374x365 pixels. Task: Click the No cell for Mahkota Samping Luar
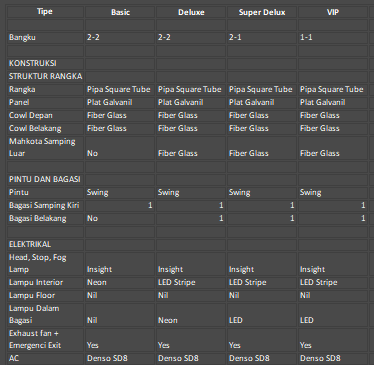click(120, 147)
